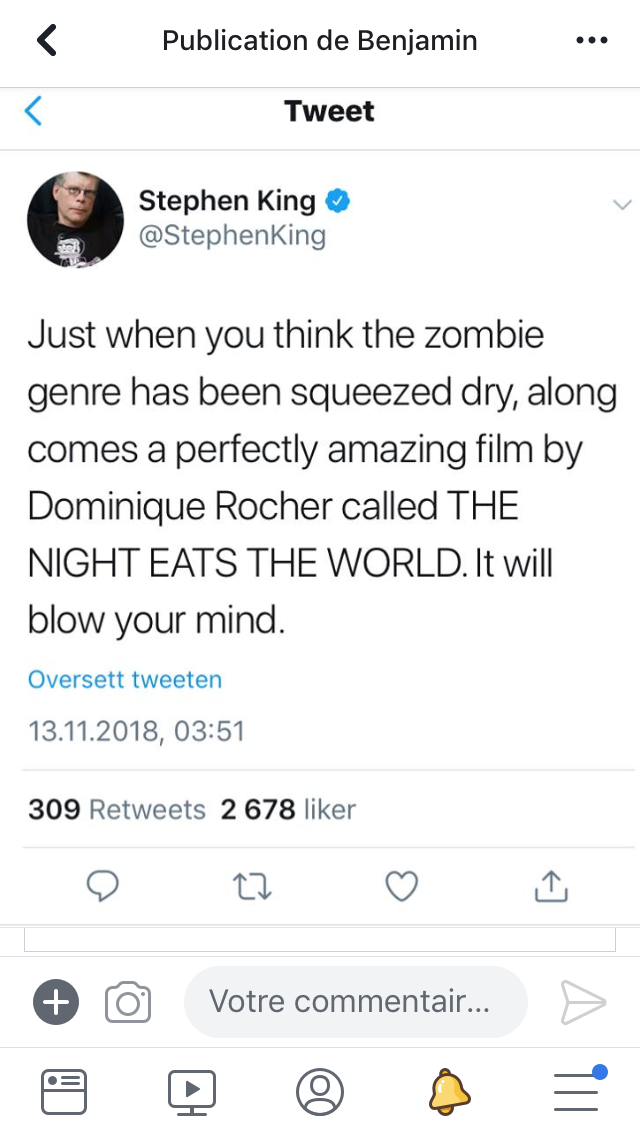Screen dimensions: 640x1136
Task: Expand the tweet options down chevron
Action: (622, 205)
